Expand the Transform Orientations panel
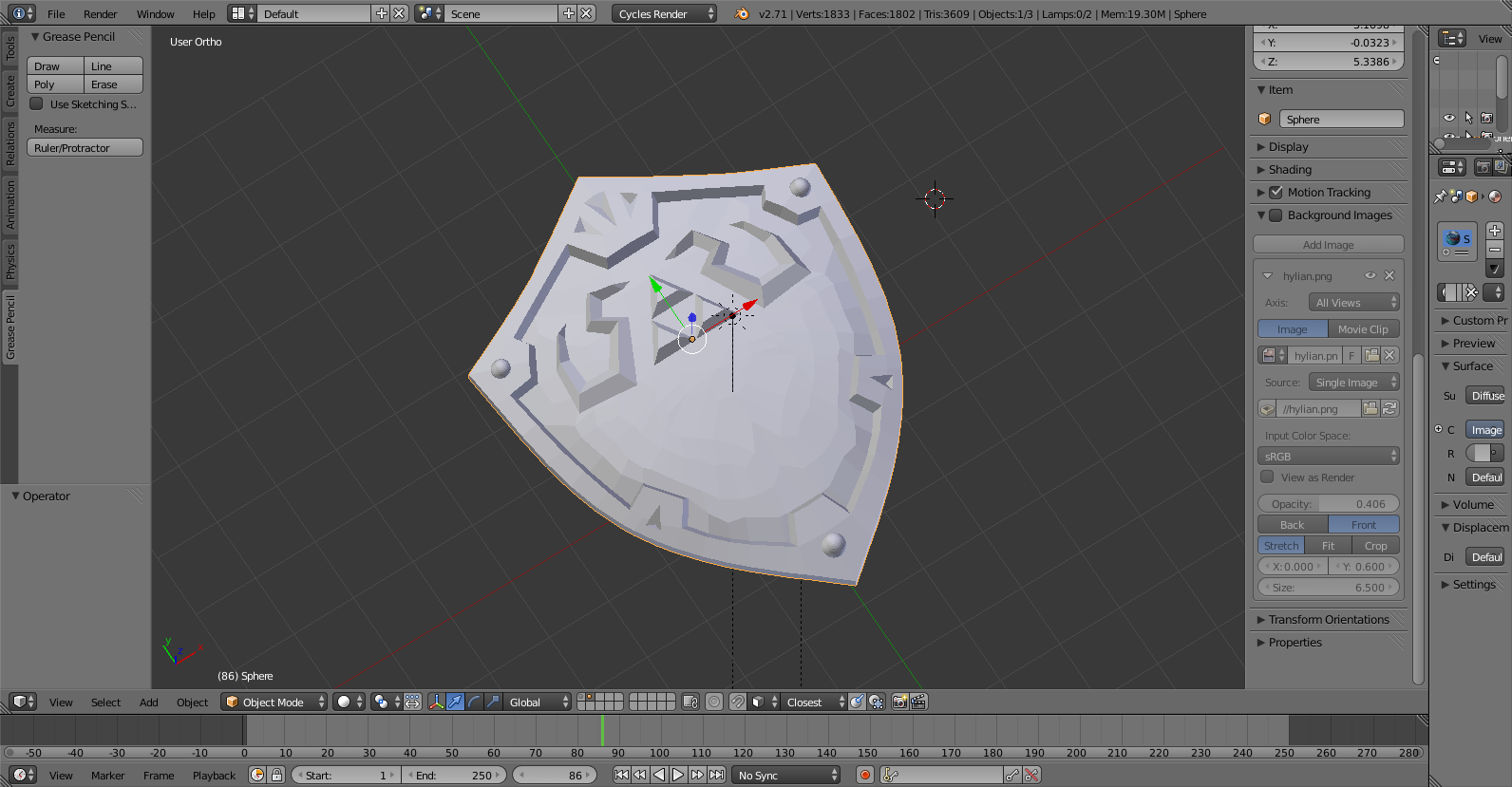Screen dimensions: 1512x787 coord(1329,619)
